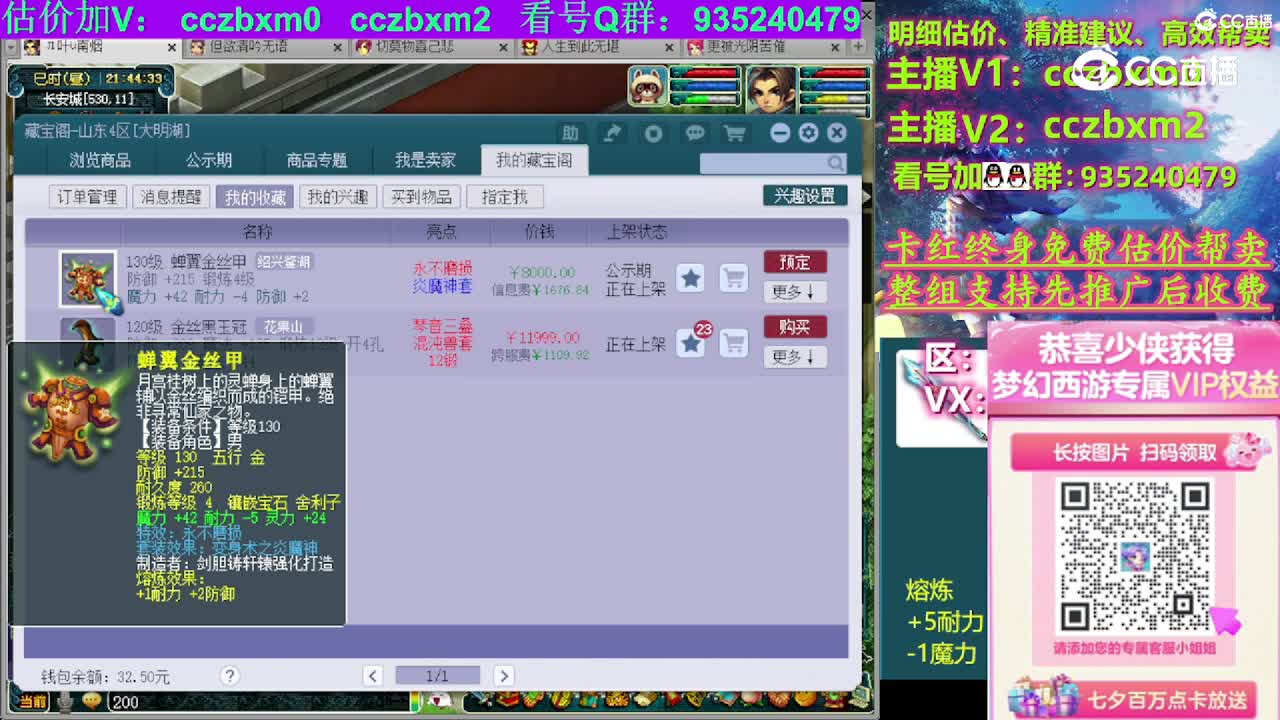Open the 助 help icon in treasure pavilion header
The width and height of the screenshot is (1280, 720).
569,133
